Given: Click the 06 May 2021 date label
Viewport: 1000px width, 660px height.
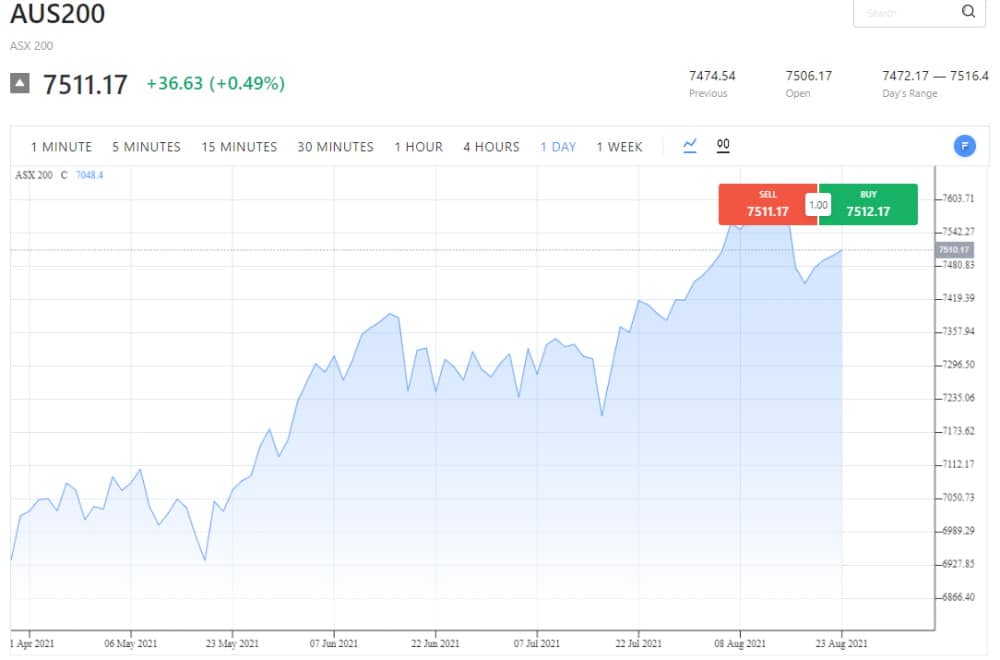Looking at the screenshot, I should click(x=131, y=643).
